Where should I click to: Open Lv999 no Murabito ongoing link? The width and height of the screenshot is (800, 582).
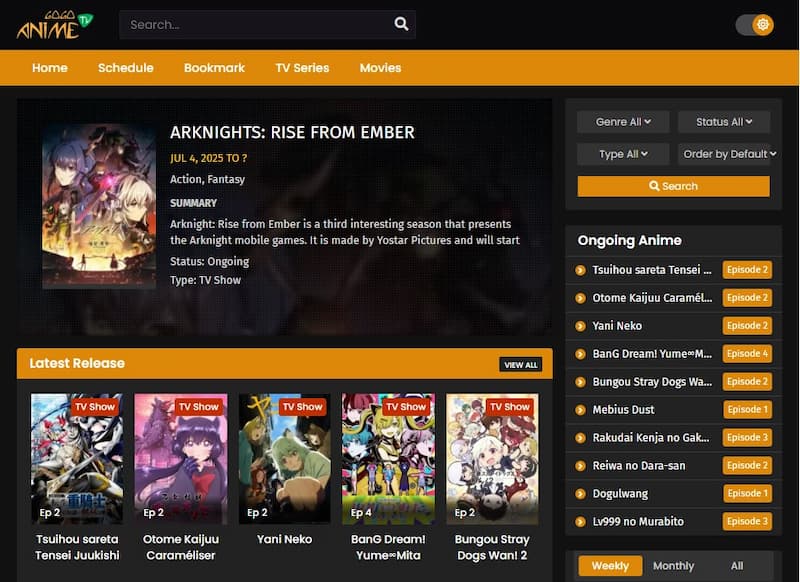(638, 522)
